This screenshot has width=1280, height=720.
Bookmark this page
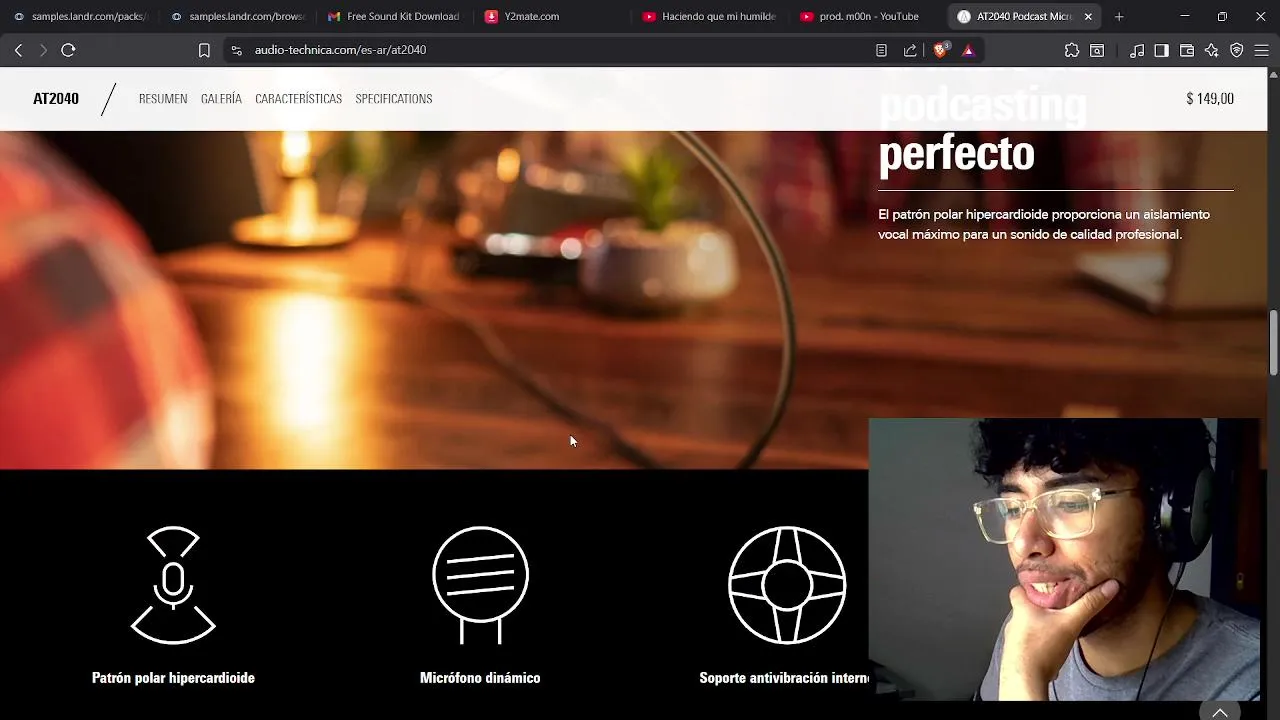click(204, 50)
